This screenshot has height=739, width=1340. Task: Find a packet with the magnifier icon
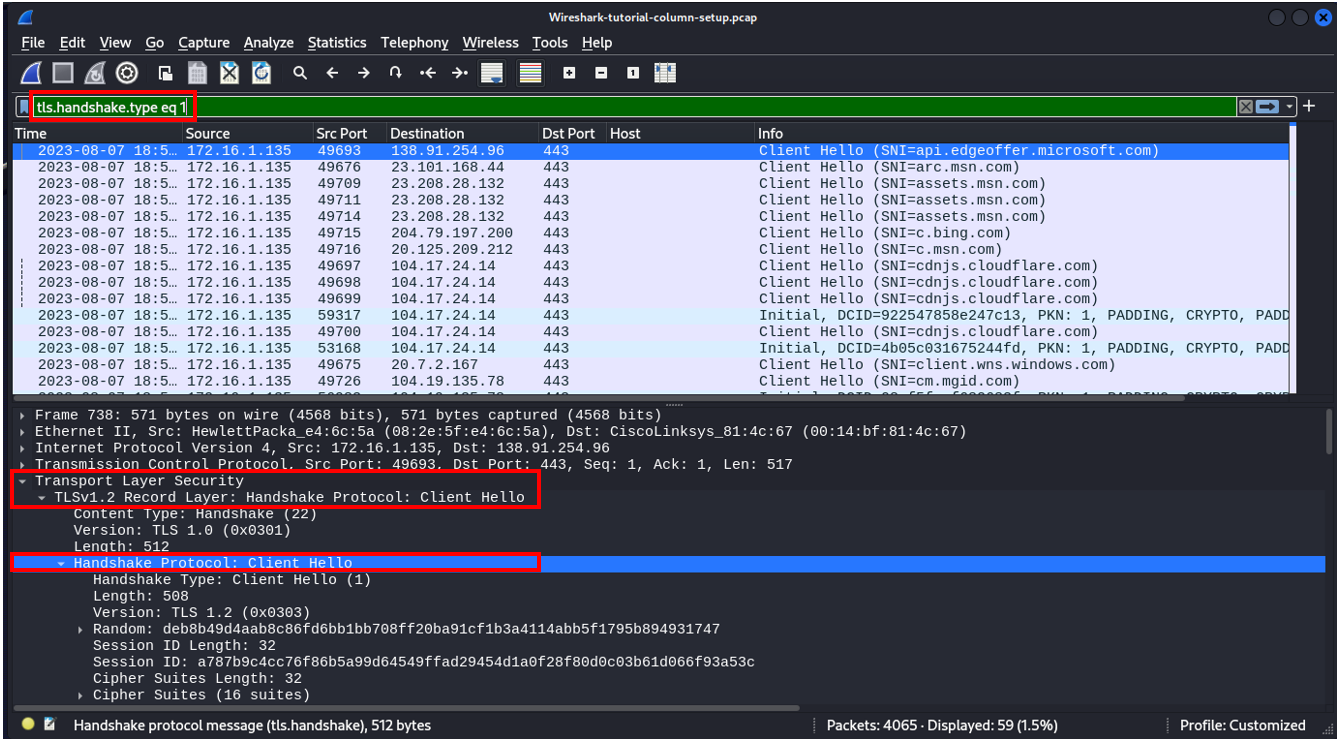[x=300, y=73]
